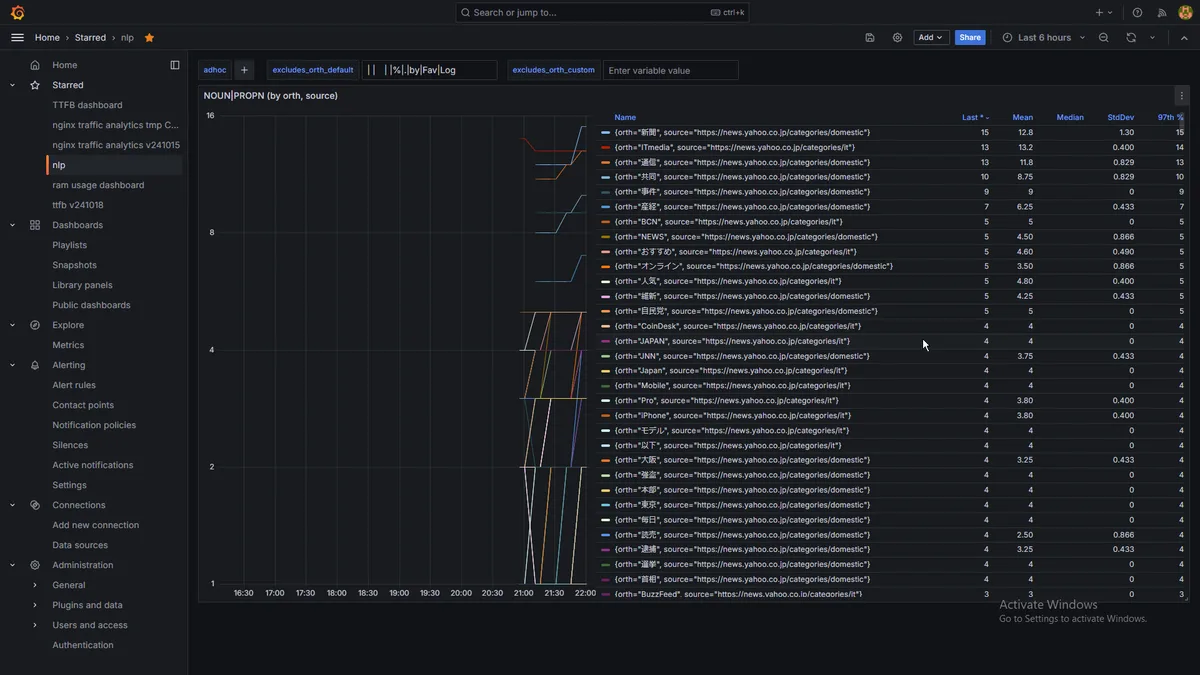
Task: Select Alert rules in sidebar
Action: pos(74,385)
